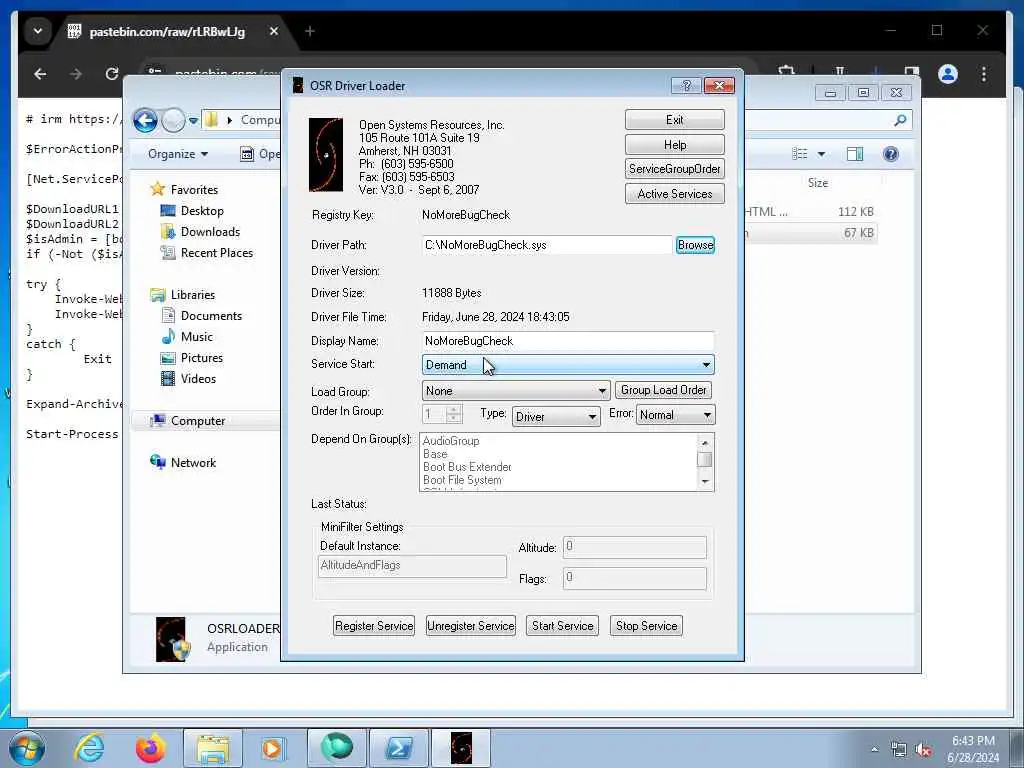Open the browser profile avatar icon
The width and height of the screenshot is (1024, 768).
point(948,74)
